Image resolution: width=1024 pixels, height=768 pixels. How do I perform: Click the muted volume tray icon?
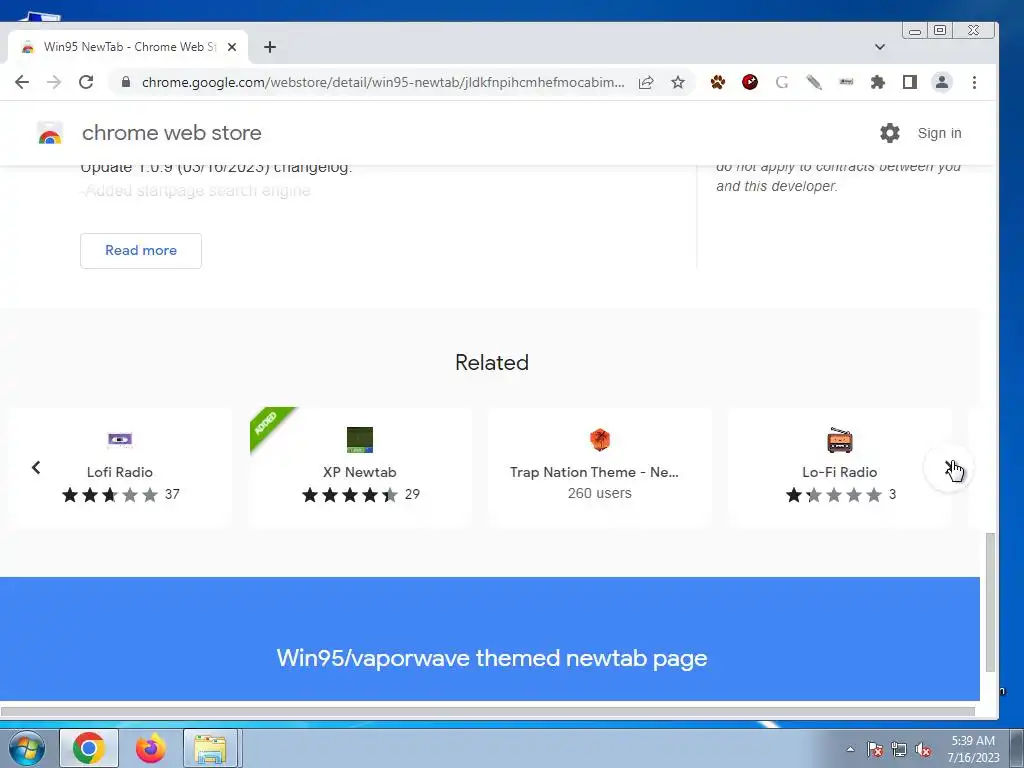tap(923, 749)
